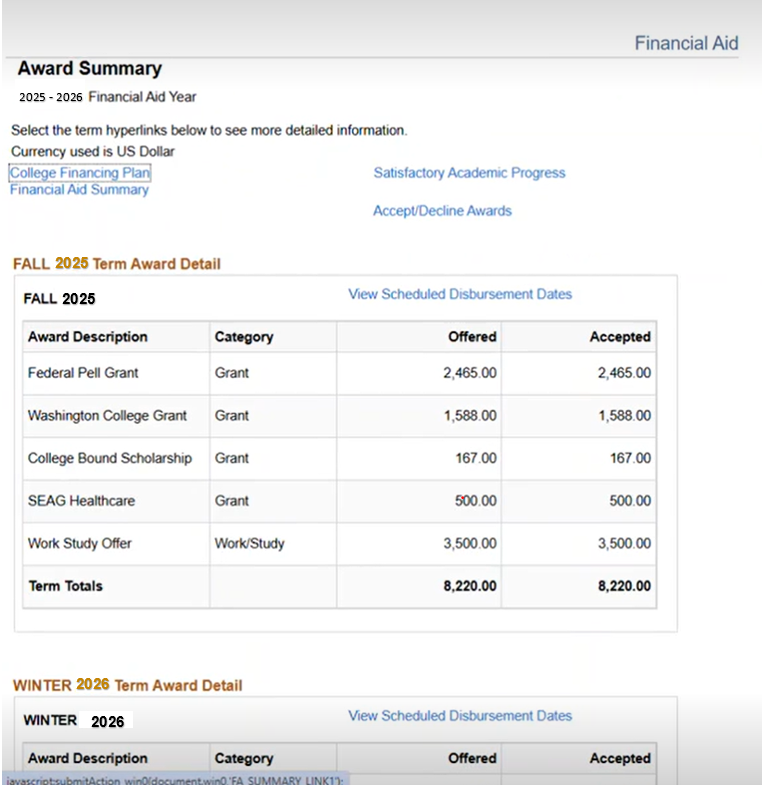
Task: Click the Work/Study category cell
Action: pos(249,544)
